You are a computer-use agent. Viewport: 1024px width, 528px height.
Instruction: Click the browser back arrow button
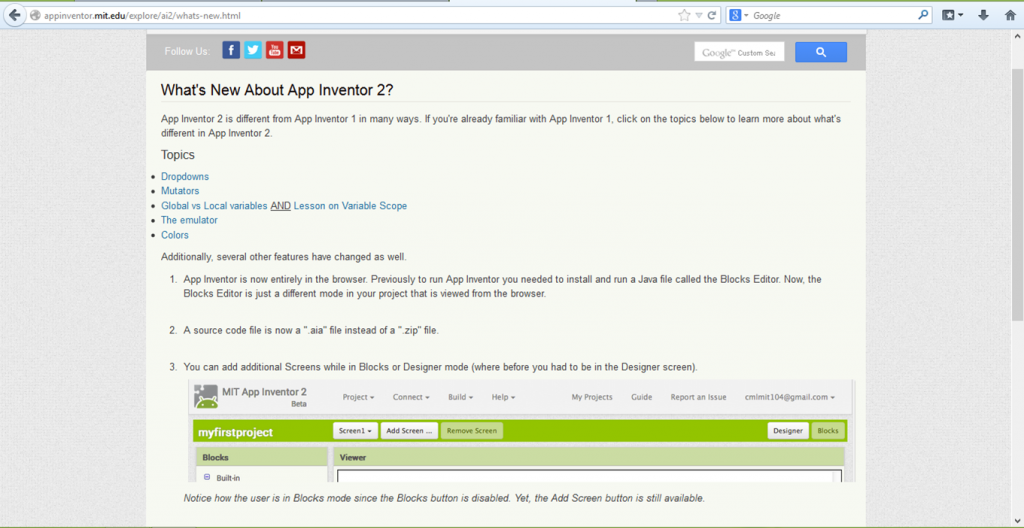(15, 15)
